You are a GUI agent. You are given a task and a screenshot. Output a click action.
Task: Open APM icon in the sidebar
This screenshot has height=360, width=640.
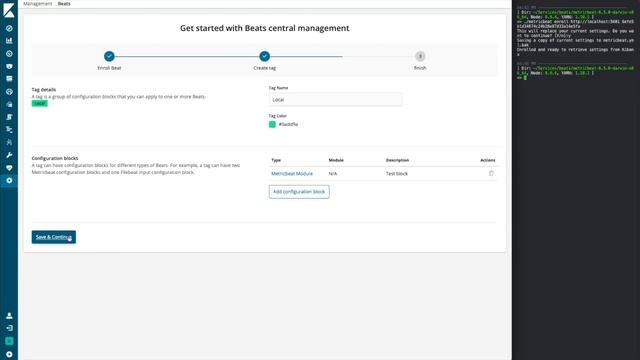pyautogui.click(x=9, y=129)
